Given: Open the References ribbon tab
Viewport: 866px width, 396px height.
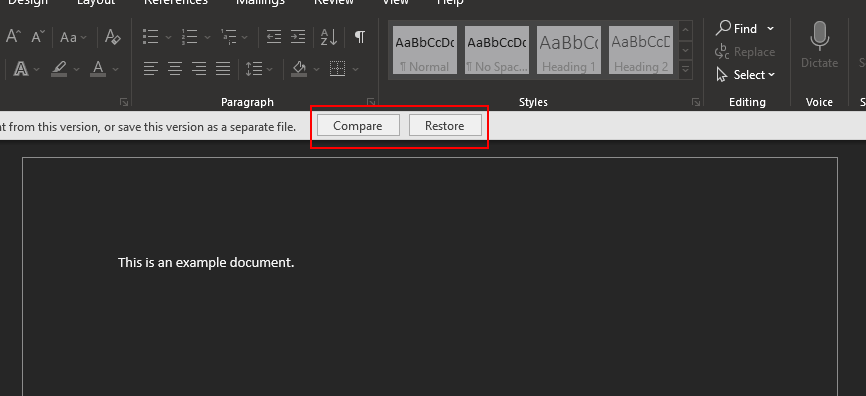Looking at the screenshot, I should 176,2.
